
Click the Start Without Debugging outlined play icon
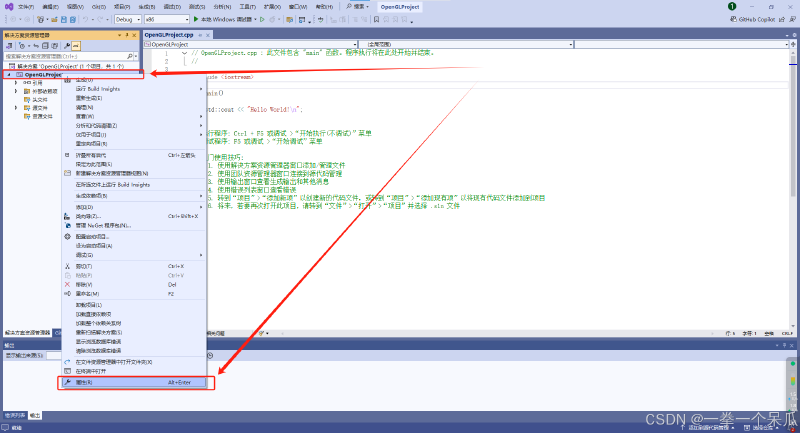click(x=262, y=19)
